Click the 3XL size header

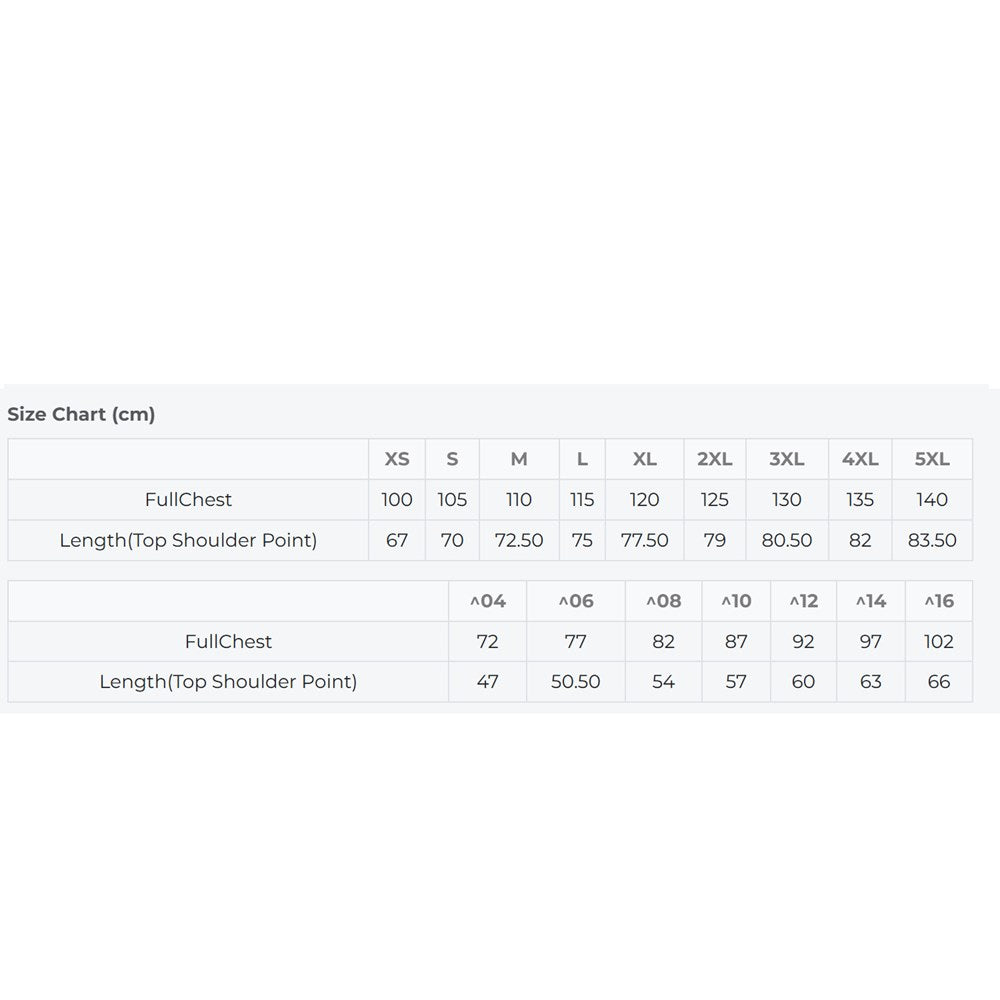point(786,459)
